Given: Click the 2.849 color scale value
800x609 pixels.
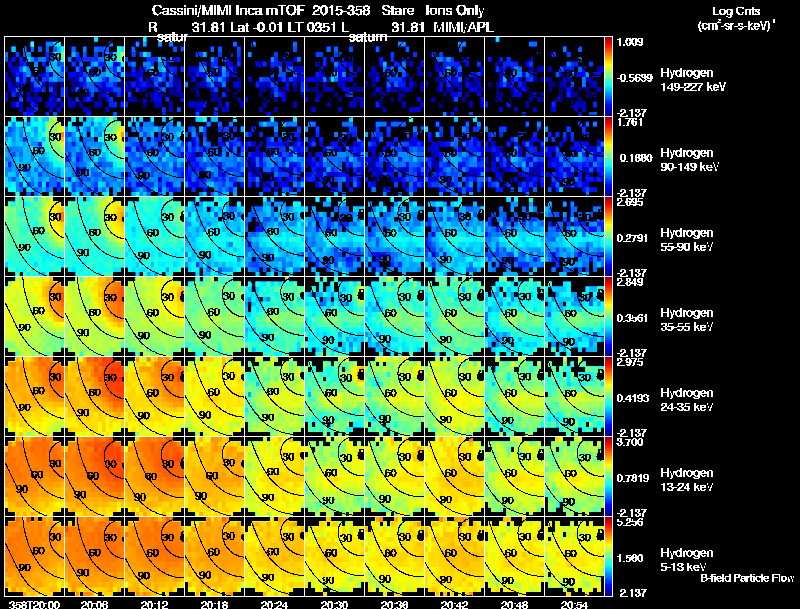Looking at the screenshot, I should (630, 282).
